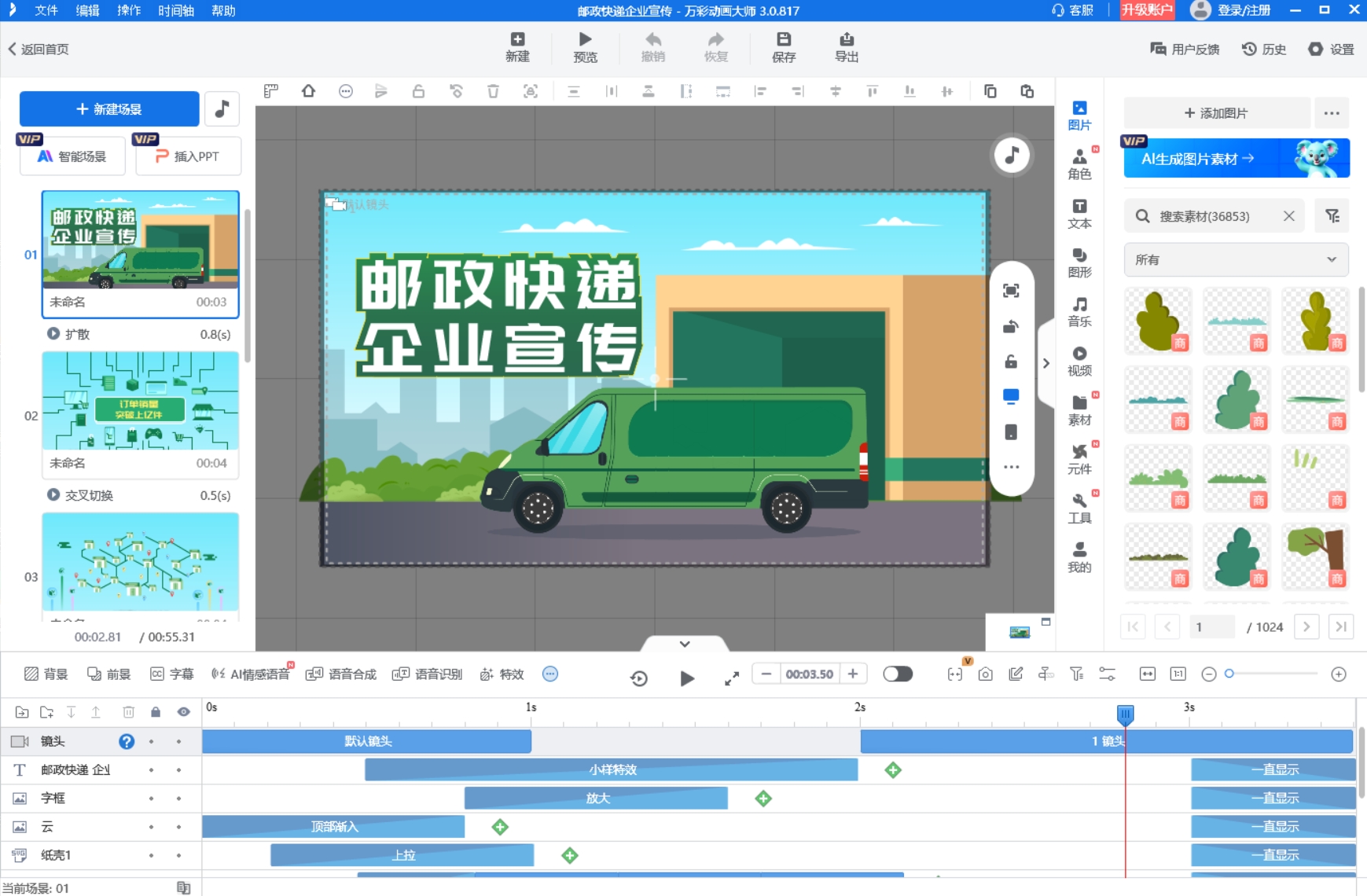The width and height of the screenshot is (1367, 896).
Task: Click the timeline filter icon
Action: pos(1076,674)
